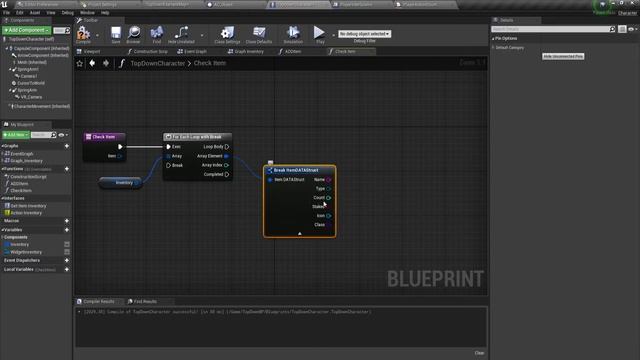Screen dimensions: 640x360
Task: Open the Add New dropdown in My Blueprint
Action: pos(16,135)
